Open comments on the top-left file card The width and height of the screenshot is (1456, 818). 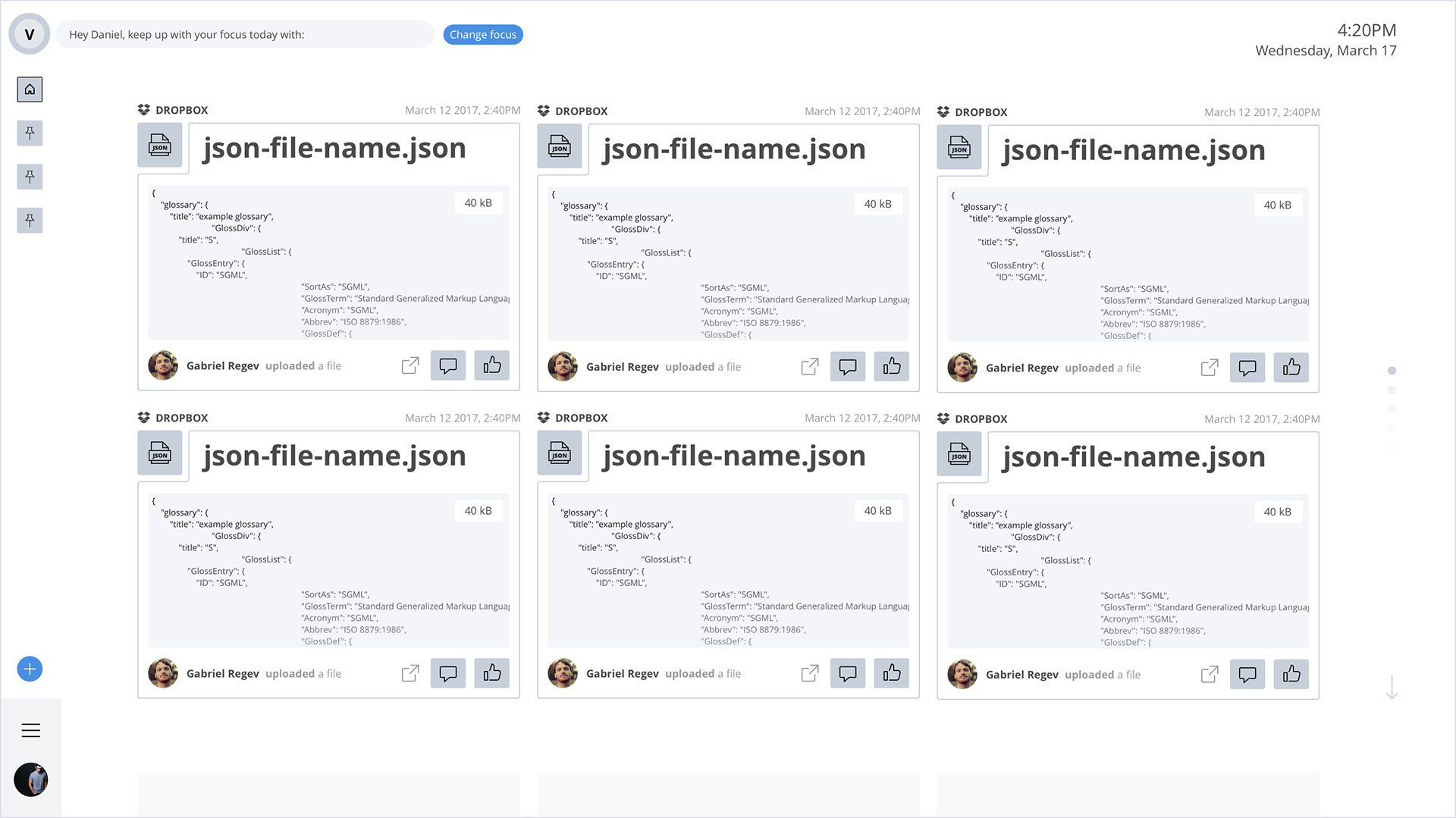click(x=448, y=365)
